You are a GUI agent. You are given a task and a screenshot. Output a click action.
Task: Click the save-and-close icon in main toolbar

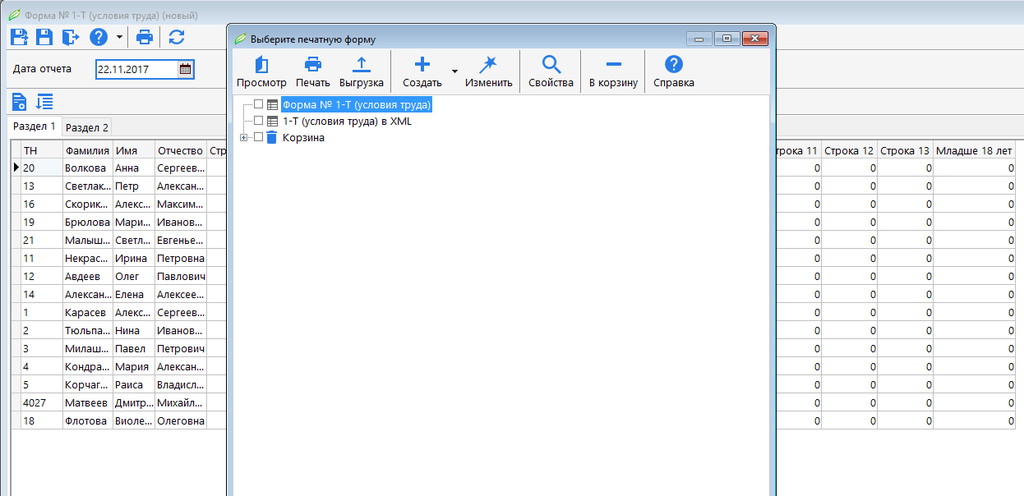coord(20,37)
